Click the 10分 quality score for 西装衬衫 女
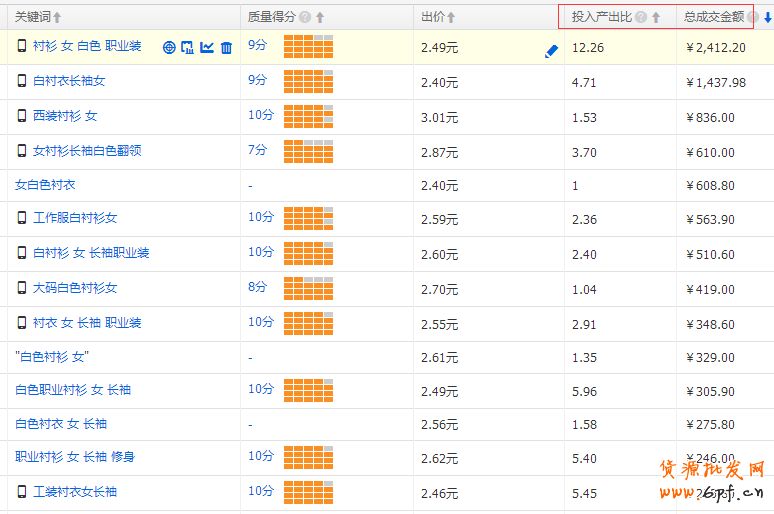 (x=260, y=115)
